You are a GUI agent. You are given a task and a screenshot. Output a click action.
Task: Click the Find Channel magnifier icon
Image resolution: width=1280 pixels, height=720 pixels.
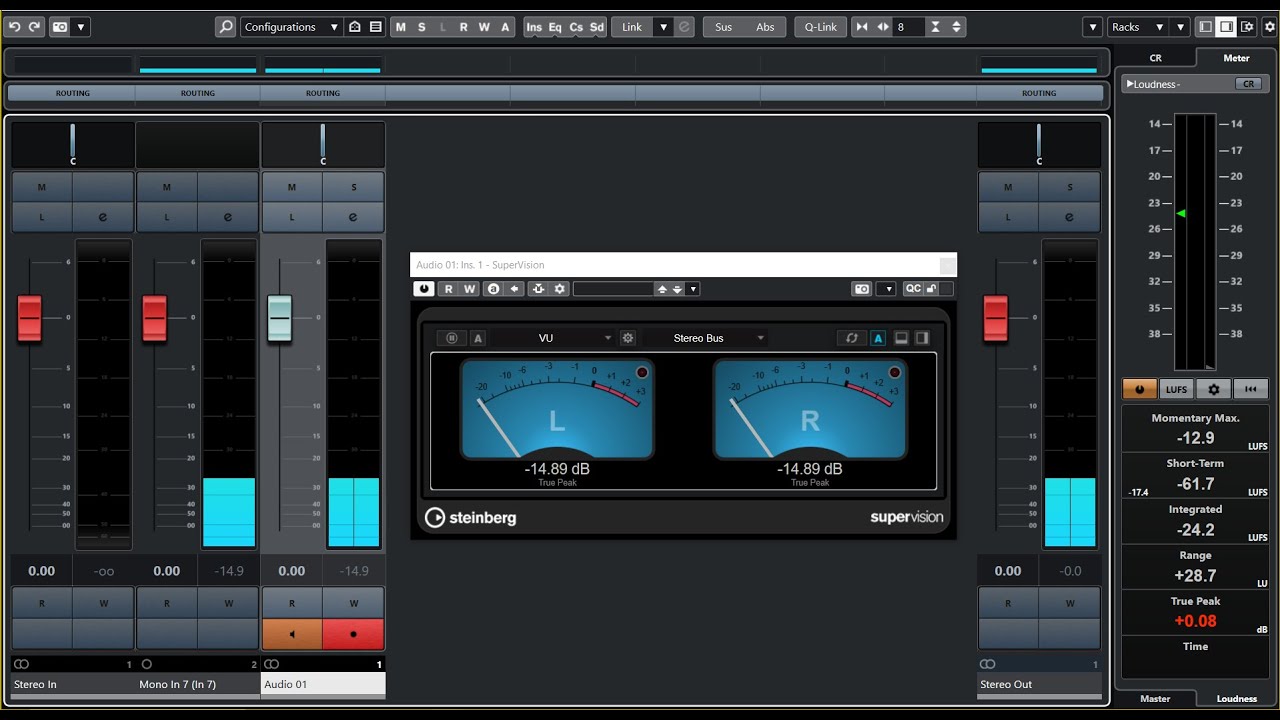point(226,27)
